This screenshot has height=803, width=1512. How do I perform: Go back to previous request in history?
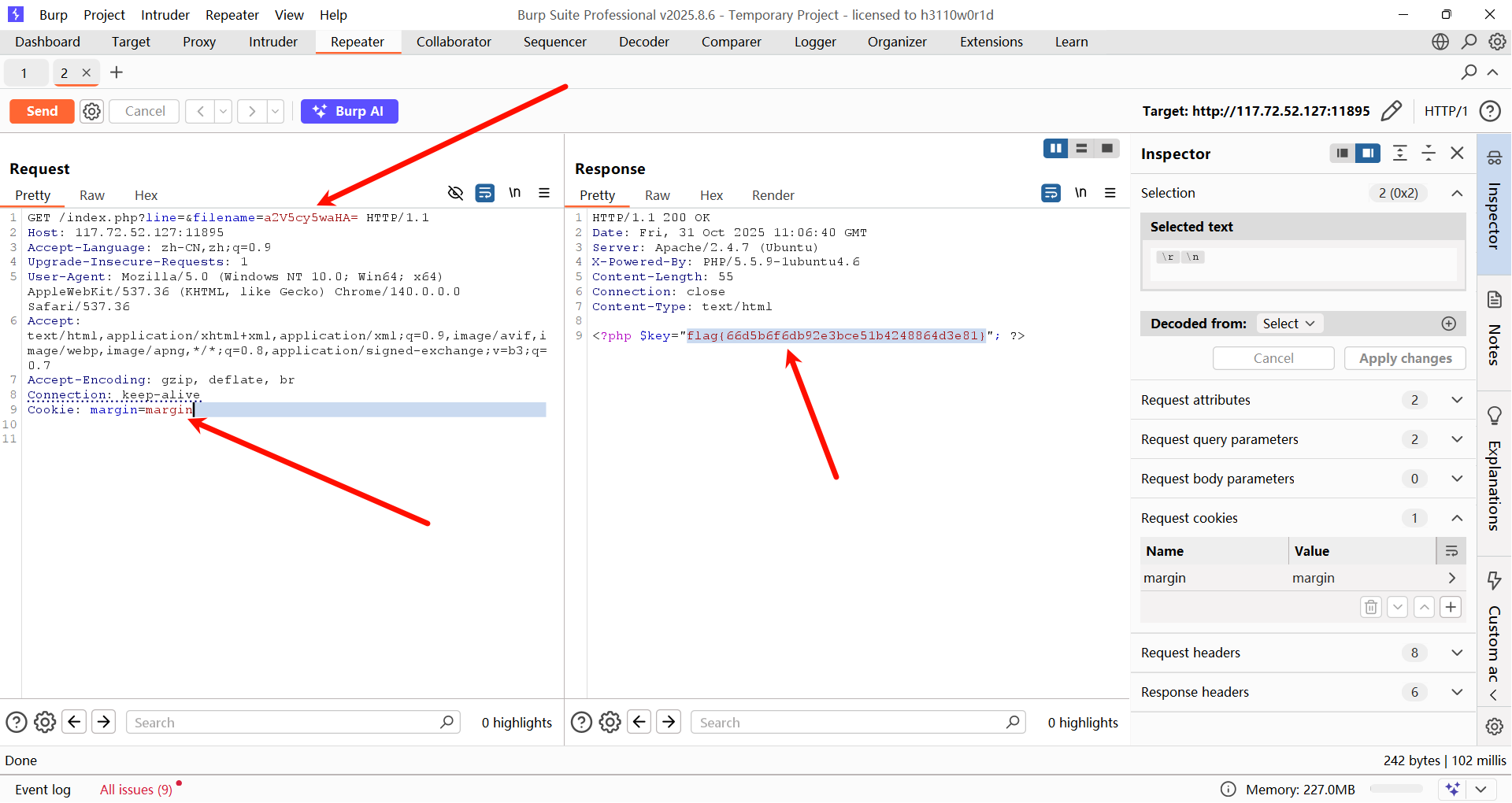click(200, 111)
